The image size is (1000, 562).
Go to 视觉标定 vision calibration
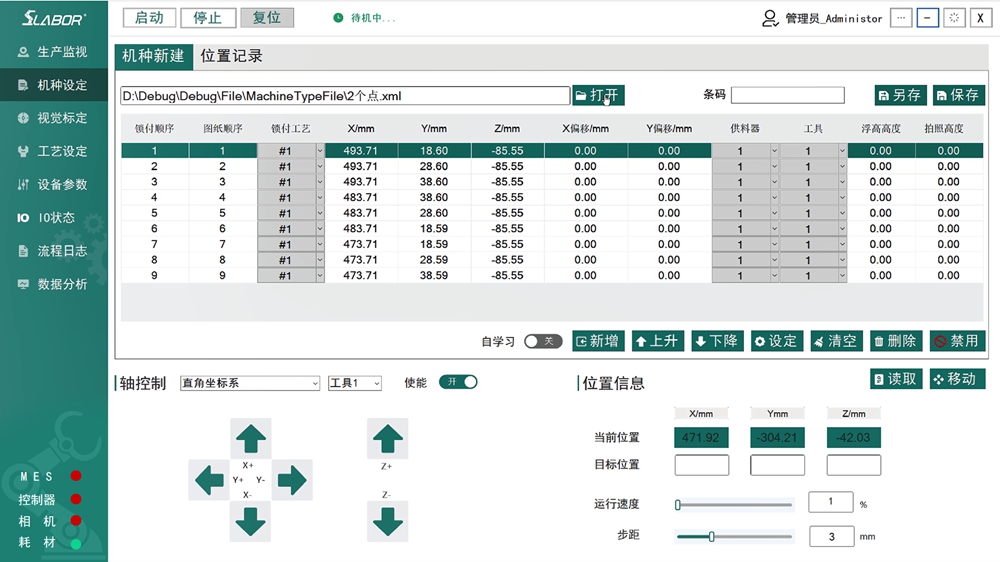[x=54, y=118]
